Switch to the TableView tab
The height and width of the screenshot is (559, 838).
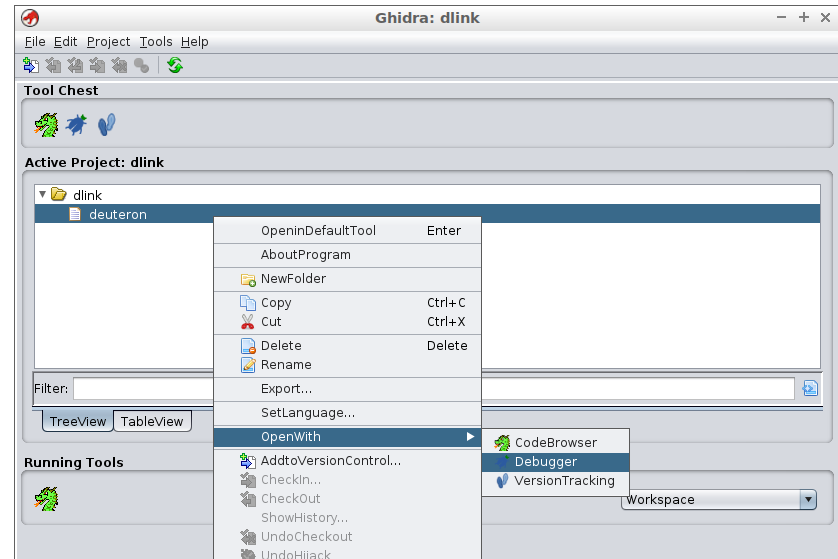152,421
